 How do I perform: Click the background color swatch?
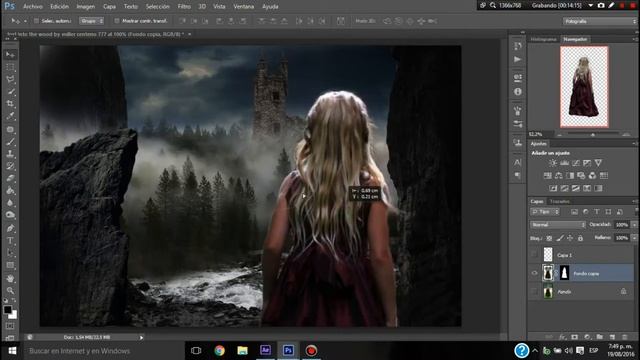click(13, 315)
